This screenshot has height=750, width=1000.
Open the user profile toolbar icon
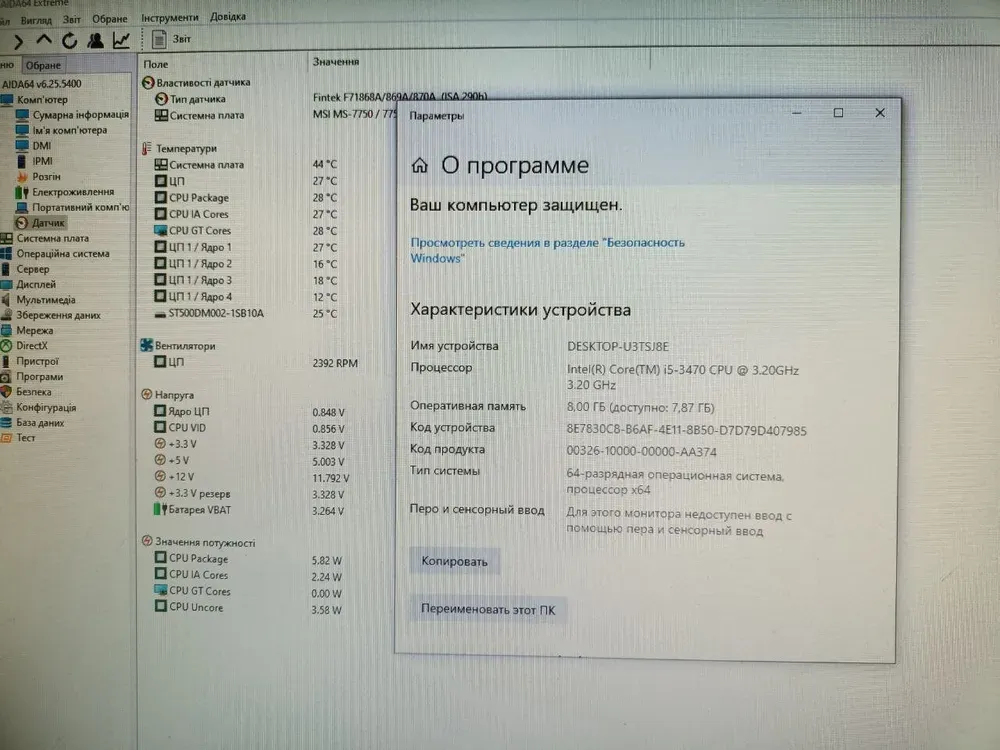95,41
